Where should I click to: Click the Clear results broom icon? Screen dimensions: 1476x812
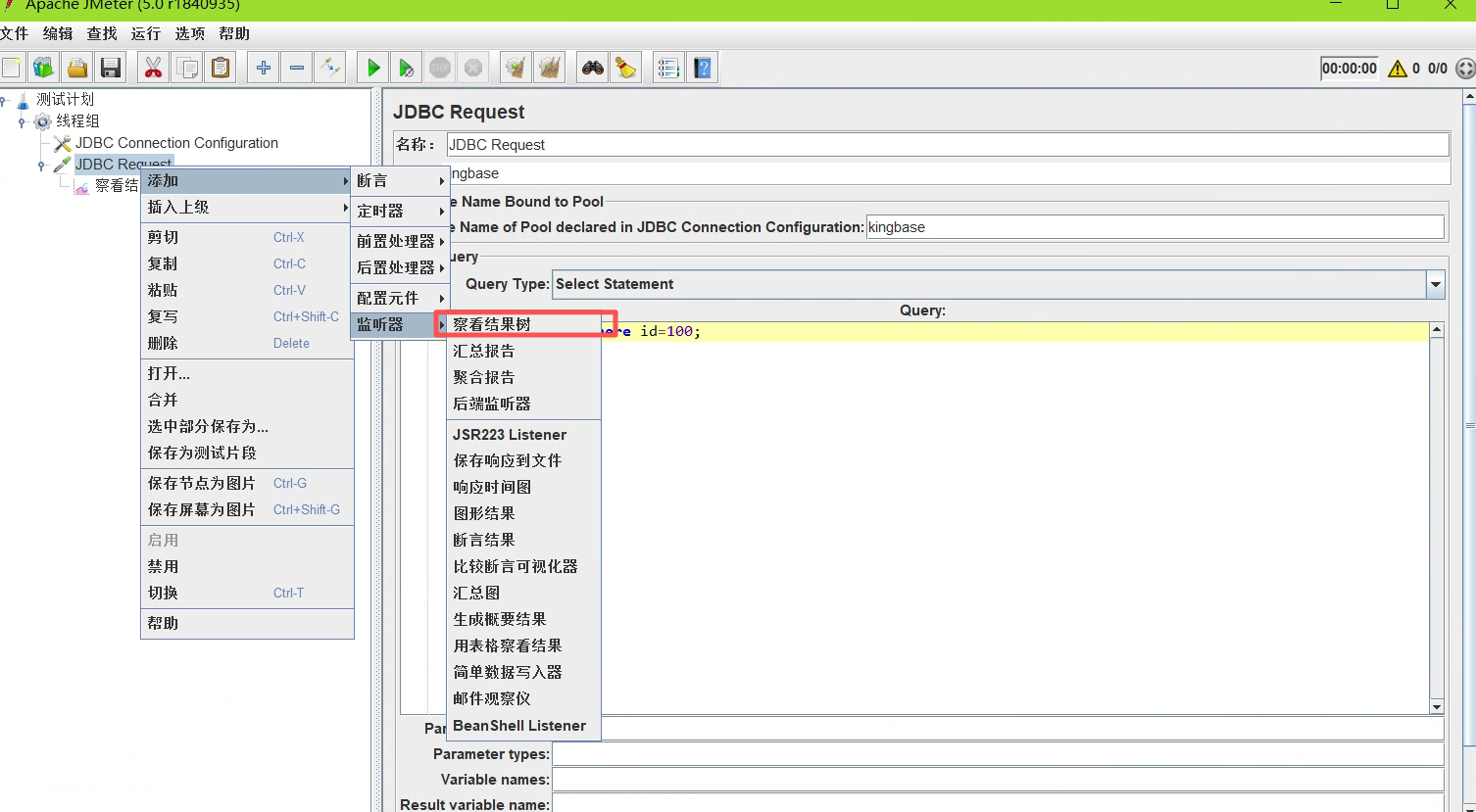click(x=516, y=68)
